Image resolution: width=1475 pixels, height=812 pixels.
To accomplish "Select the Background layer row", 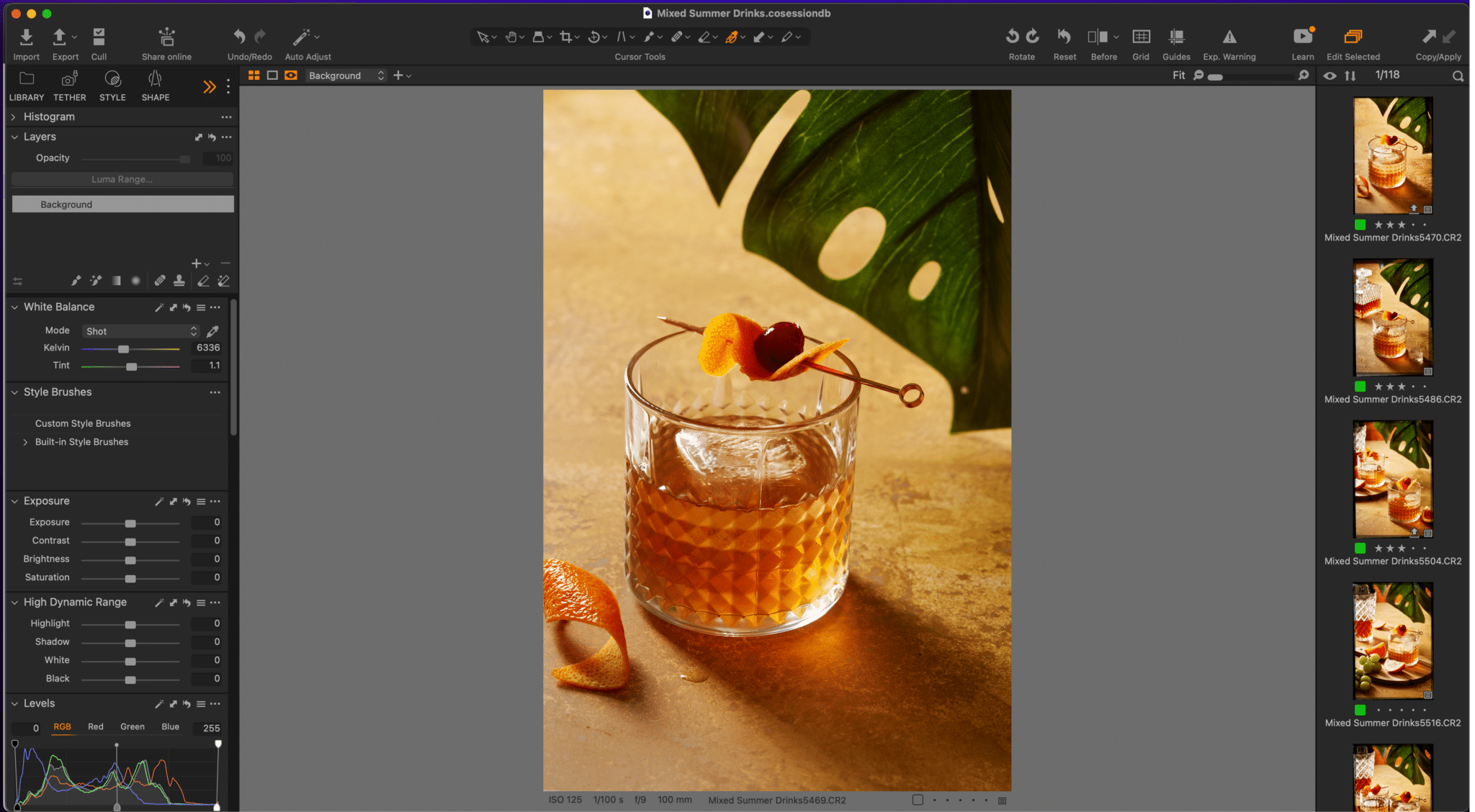I will [x=122, y=204].
